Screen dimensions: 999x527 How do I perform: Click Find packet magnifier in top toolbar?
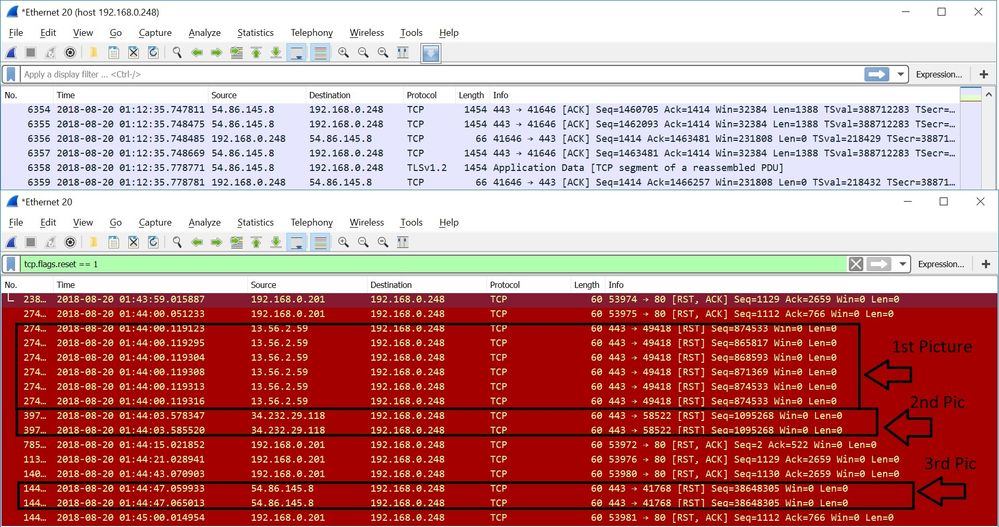click(x=178, y=52)
